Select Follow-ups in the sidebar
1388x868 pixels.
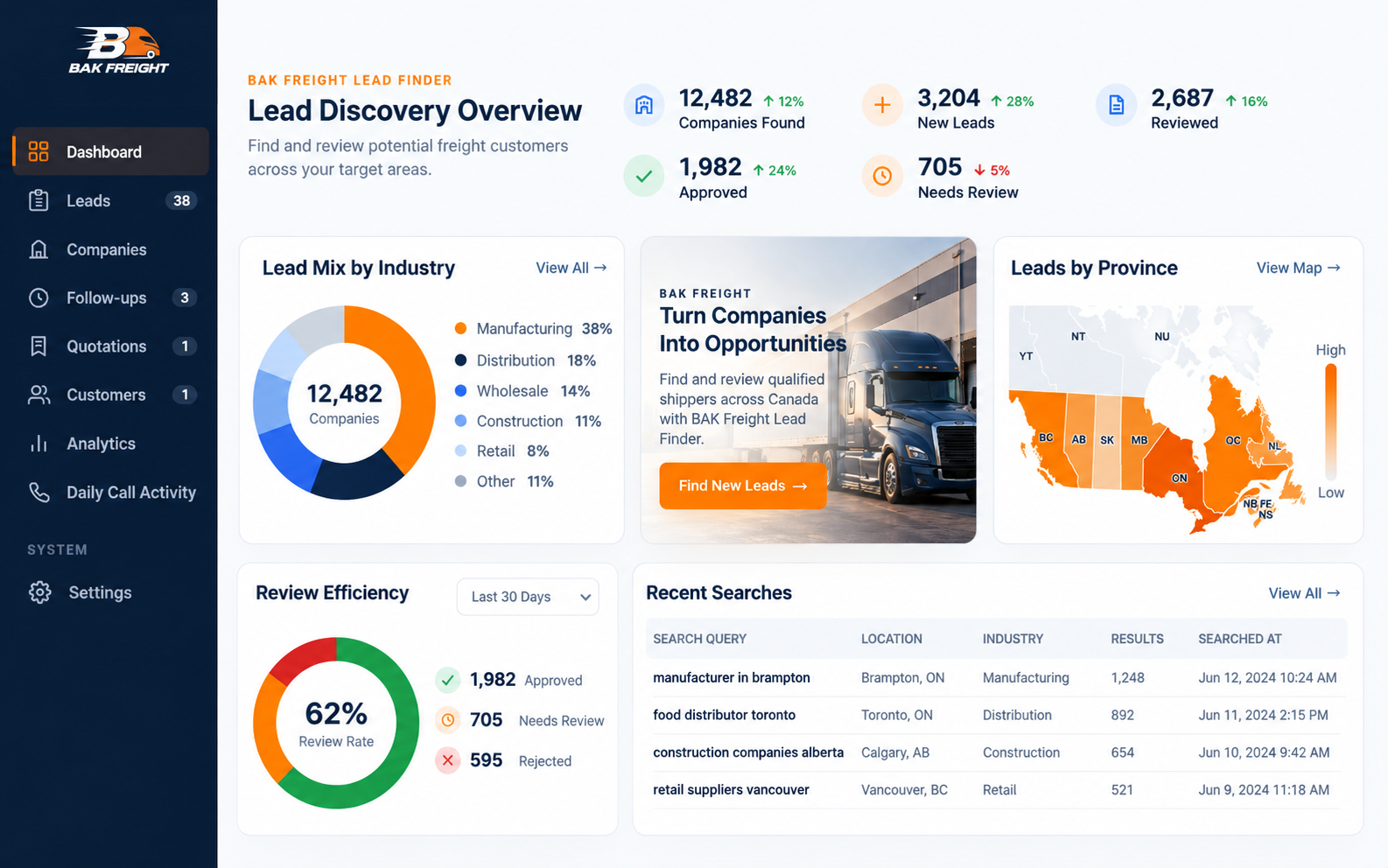111,297
